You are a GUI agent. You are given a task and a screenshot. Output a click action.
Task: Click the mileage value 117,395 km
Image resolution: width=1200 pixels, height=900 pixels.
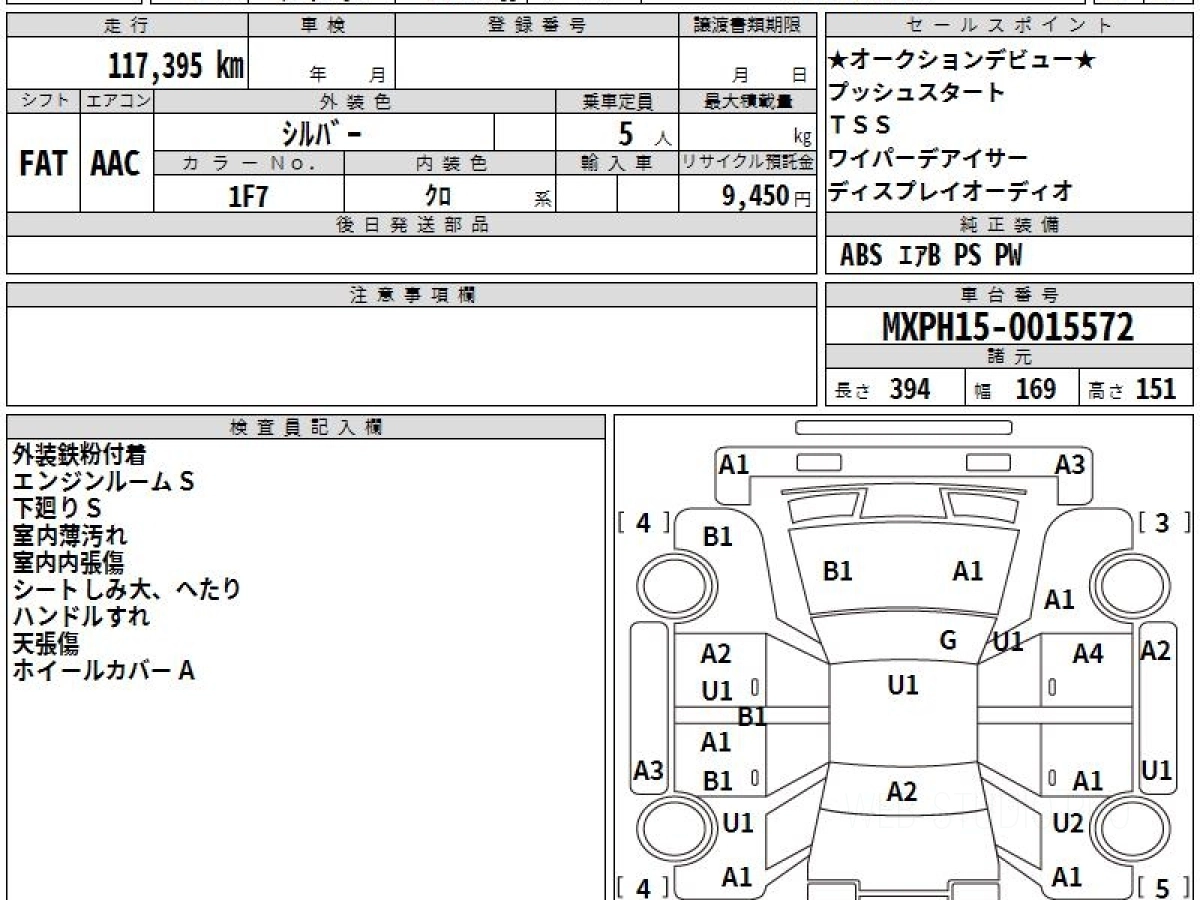point(176,67)
